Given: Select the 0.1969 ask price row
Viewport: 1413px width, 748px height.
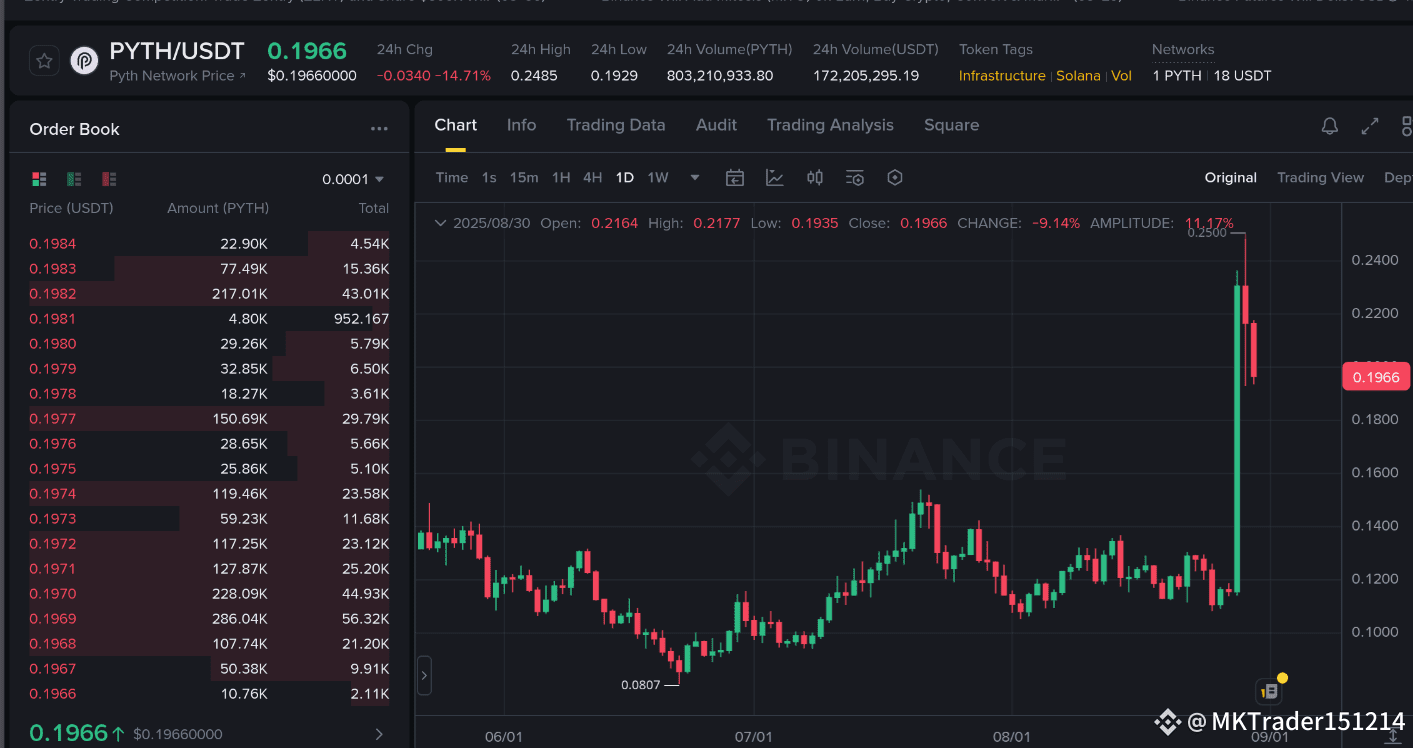Looking at the screenshot, I should tap(209, 619).
